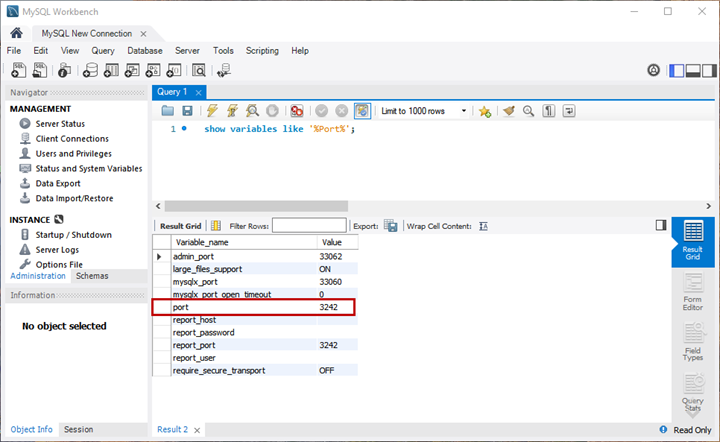Toggle result grid side panel icon

[661, 225]
